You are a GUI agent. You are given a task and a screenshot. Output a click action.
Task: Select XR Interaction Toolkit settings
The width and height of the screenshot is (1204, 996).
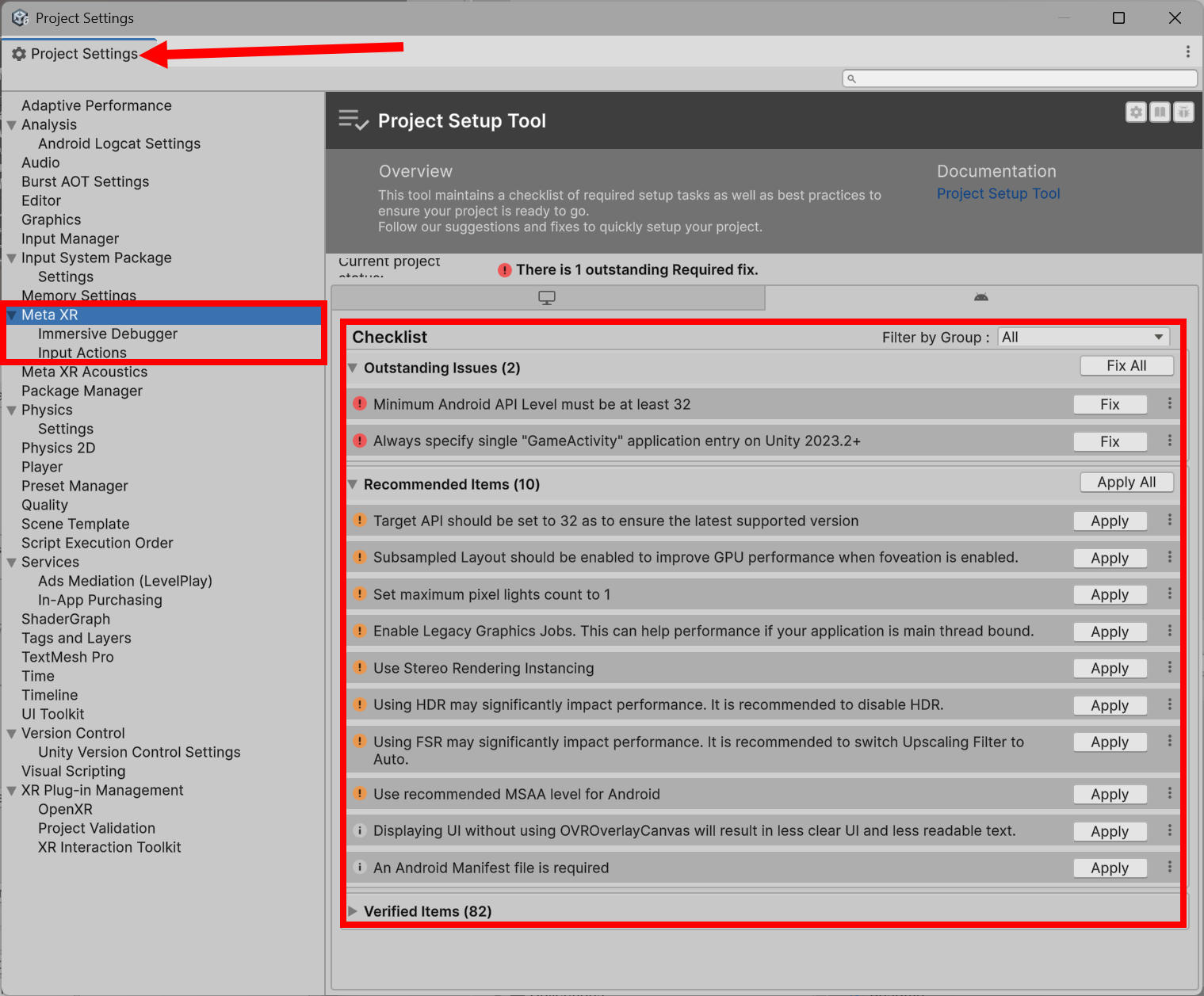pos(109,847)
